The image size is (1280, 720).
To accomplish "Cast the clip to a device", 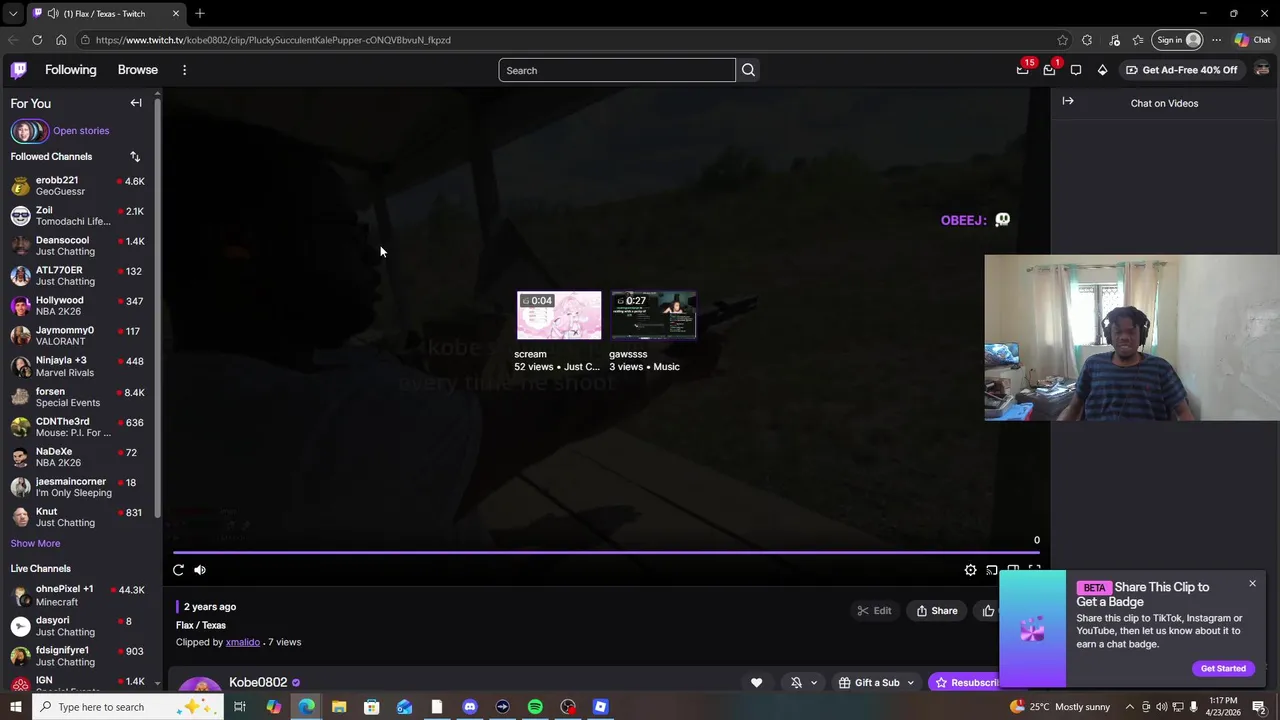I will pyautogui.click(x=992, y=570).
